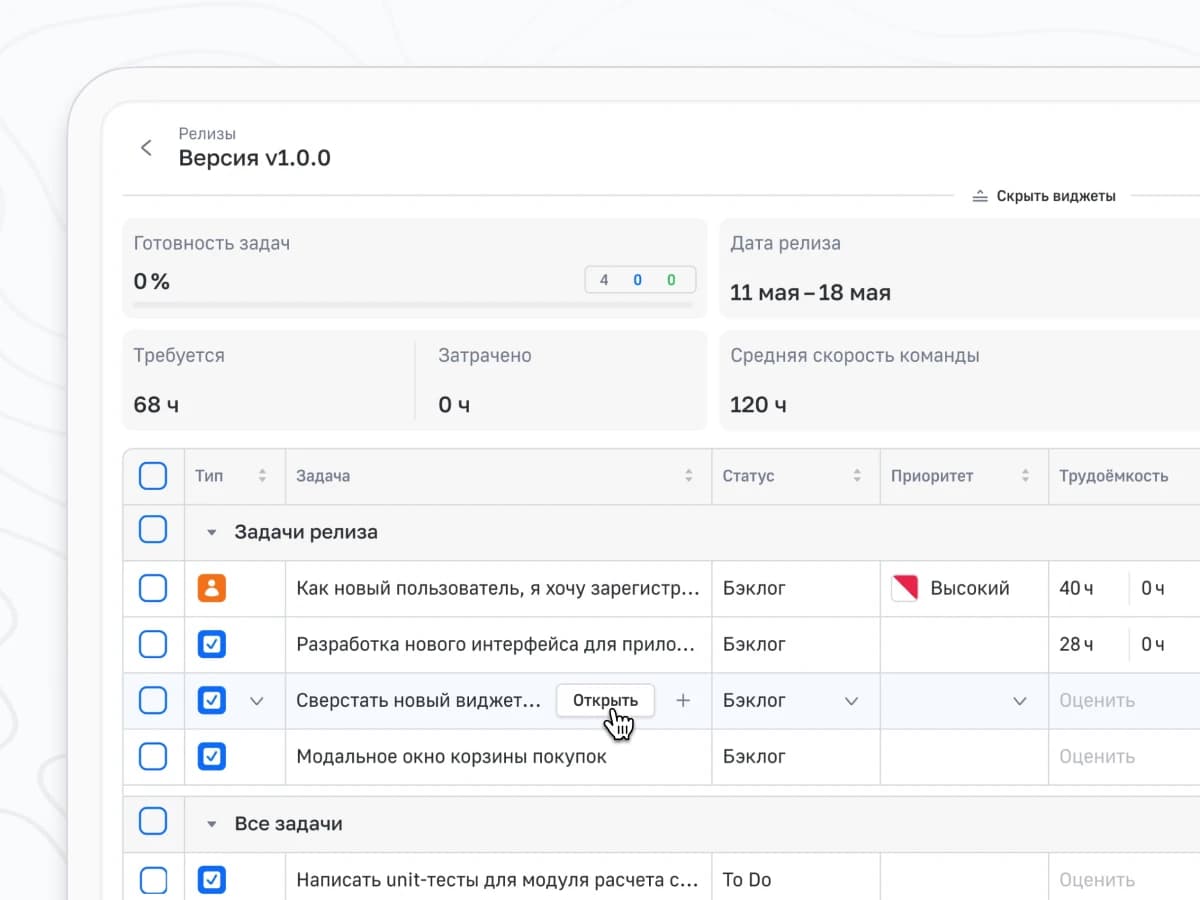
Task: Select checkbox for Модальное окно корзины покупок
Action: pos(153,757)
